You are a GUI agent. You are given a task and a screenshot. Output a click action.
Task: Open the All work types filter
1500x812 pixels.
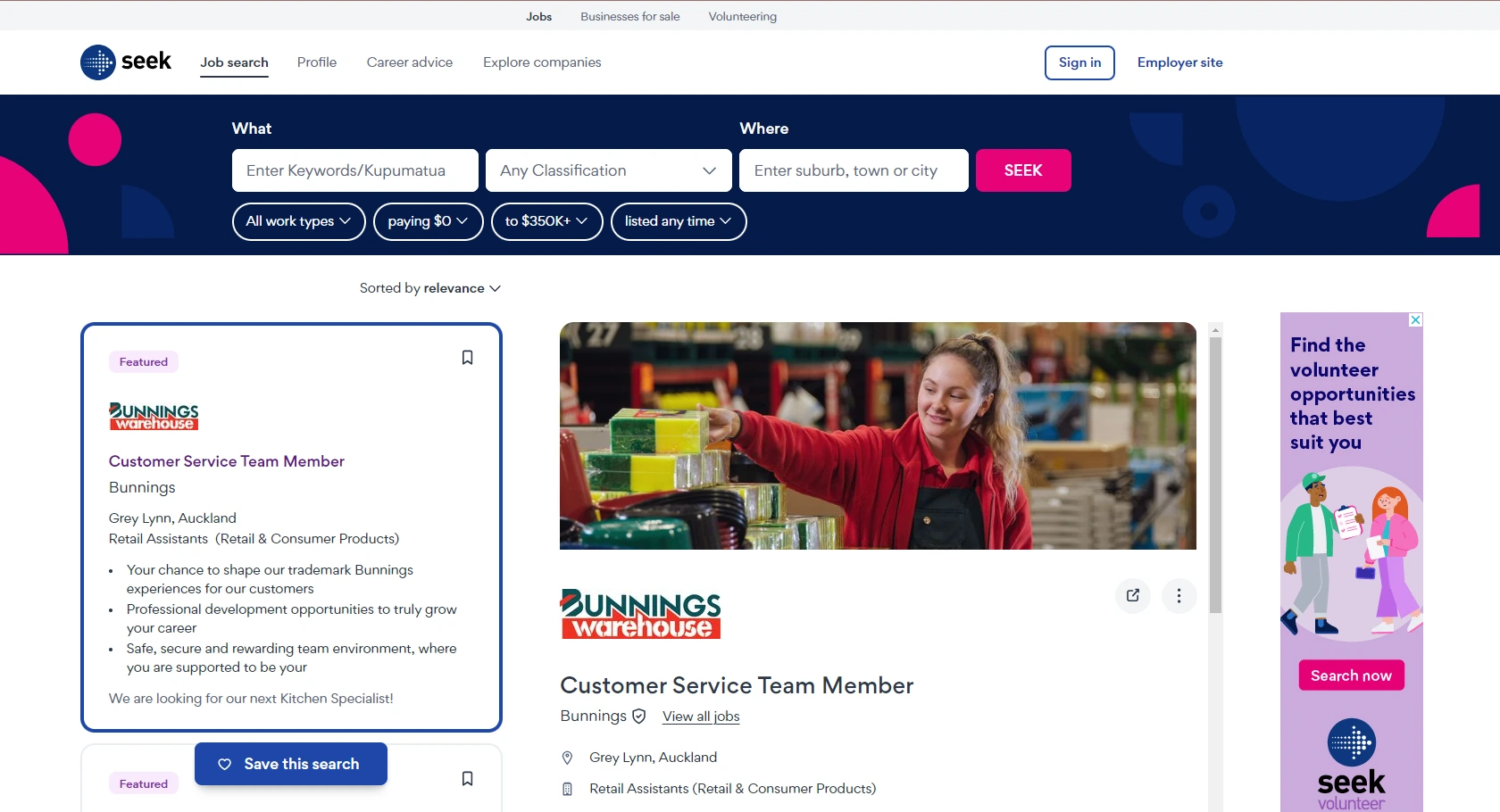click(299, 221)
